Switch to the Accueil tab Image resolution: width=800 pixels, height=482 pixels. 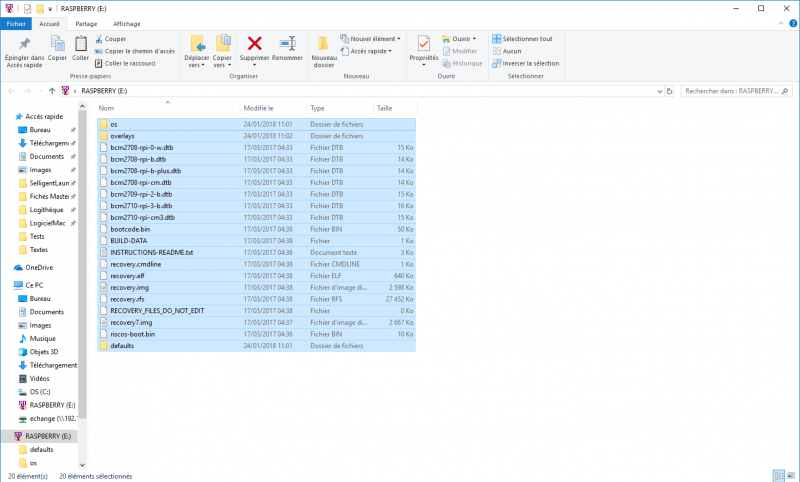(49, 23)
